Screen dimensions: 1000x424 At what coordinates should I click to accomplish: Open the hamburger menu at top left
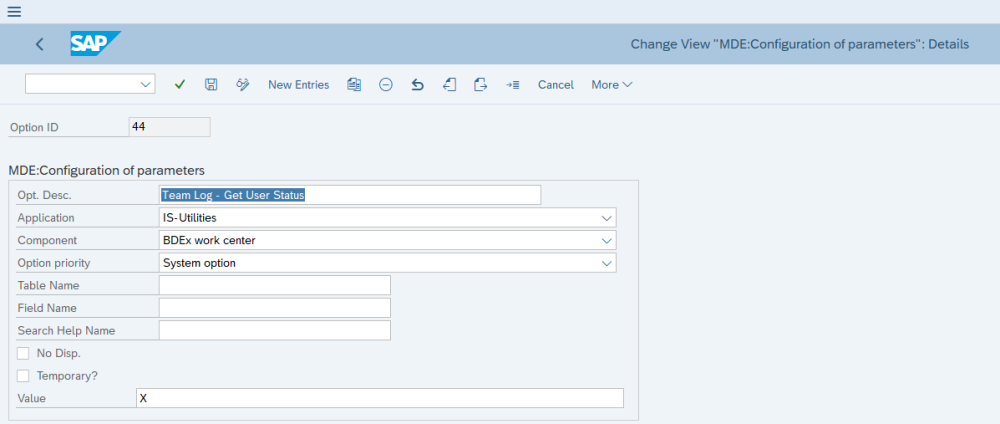click(x=14, y=11)
